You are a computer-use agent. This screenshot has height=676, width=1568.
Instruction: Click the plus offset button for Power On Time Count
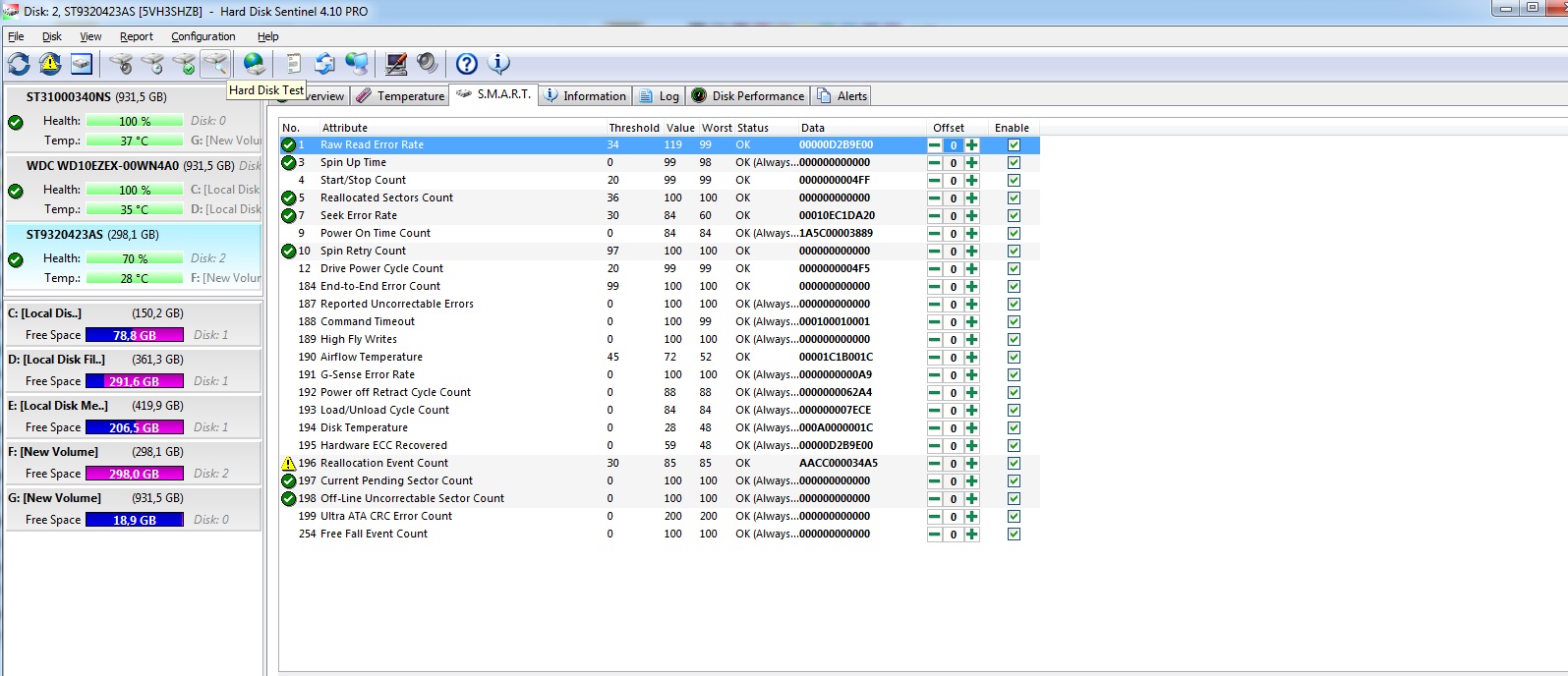[971, 234]
